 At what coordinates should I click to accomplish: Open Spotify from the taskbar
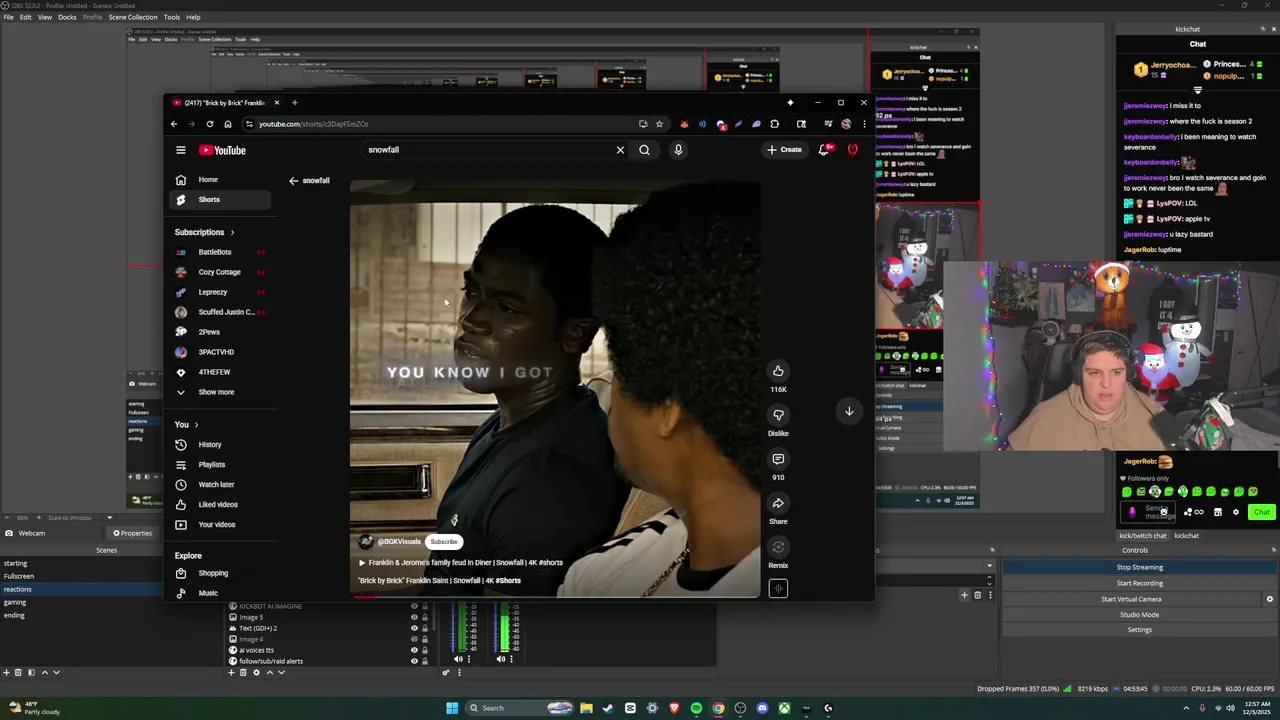coord(696,708)
